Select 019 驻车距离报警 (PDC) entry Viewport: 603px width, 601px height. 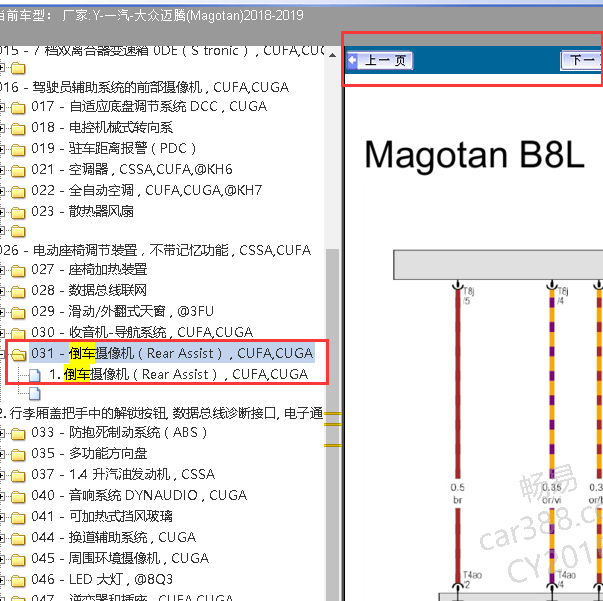click(121, 149)
